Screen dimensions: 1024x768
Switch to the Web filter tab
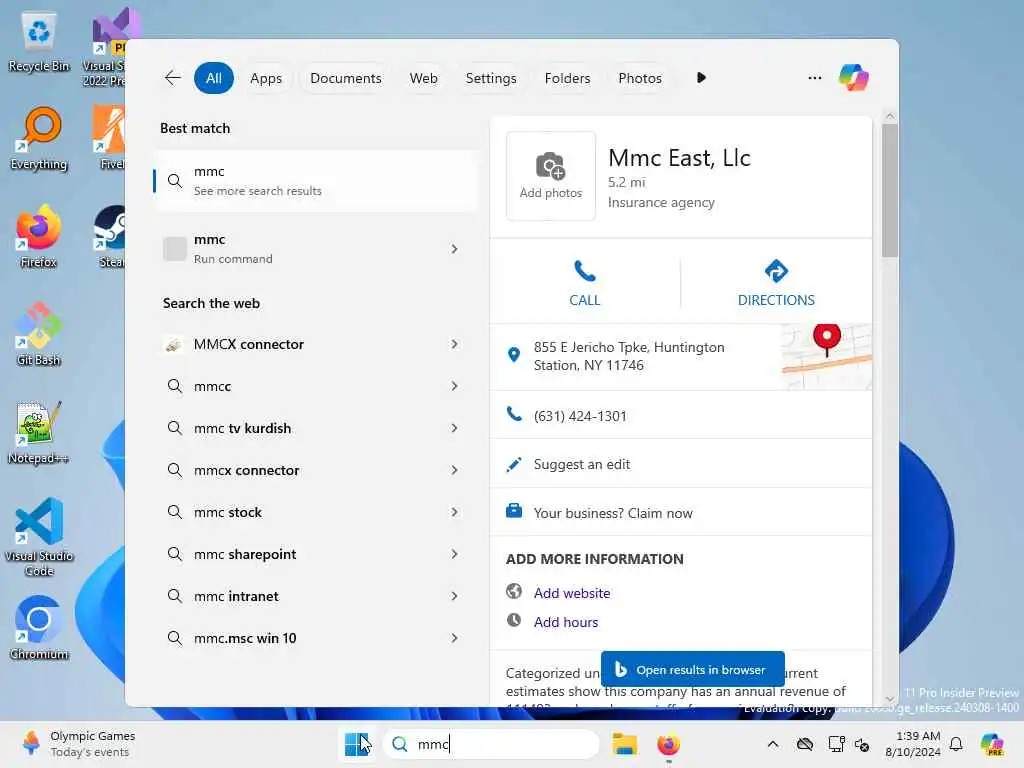click(x=423, y=78)
